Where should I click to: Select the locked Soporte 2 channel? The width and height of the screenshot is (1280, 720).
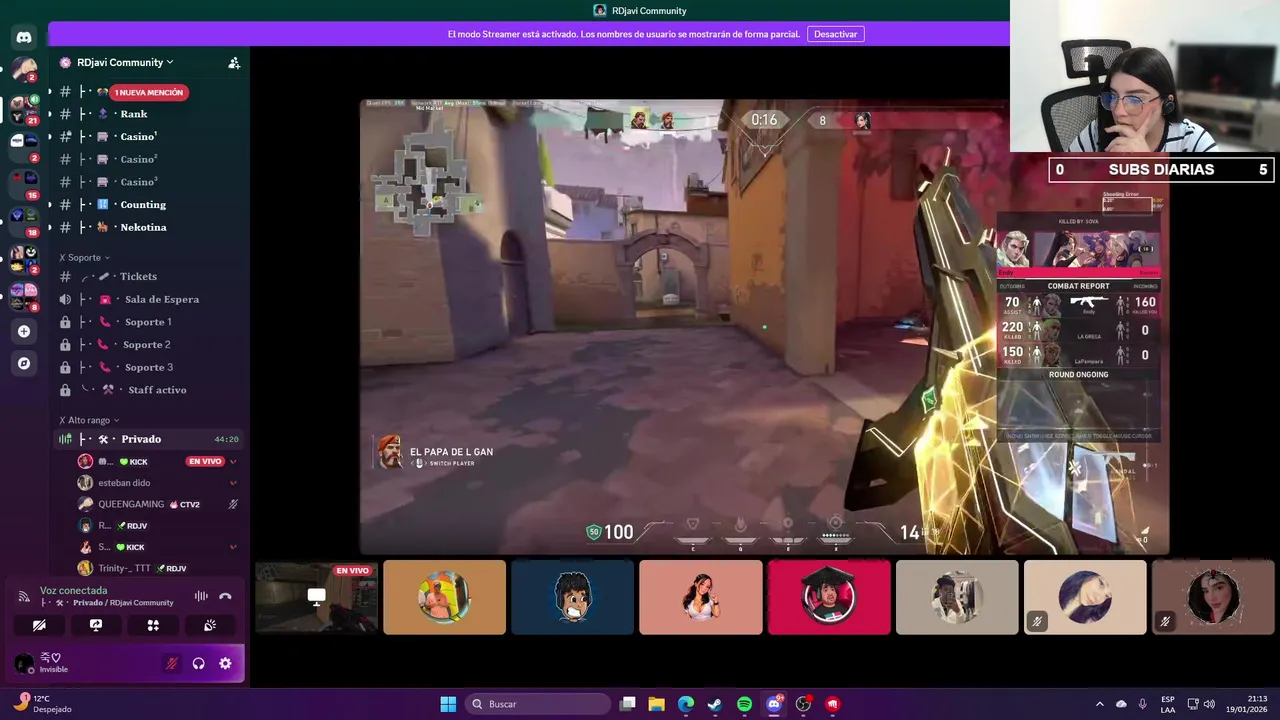click(148, 345)
